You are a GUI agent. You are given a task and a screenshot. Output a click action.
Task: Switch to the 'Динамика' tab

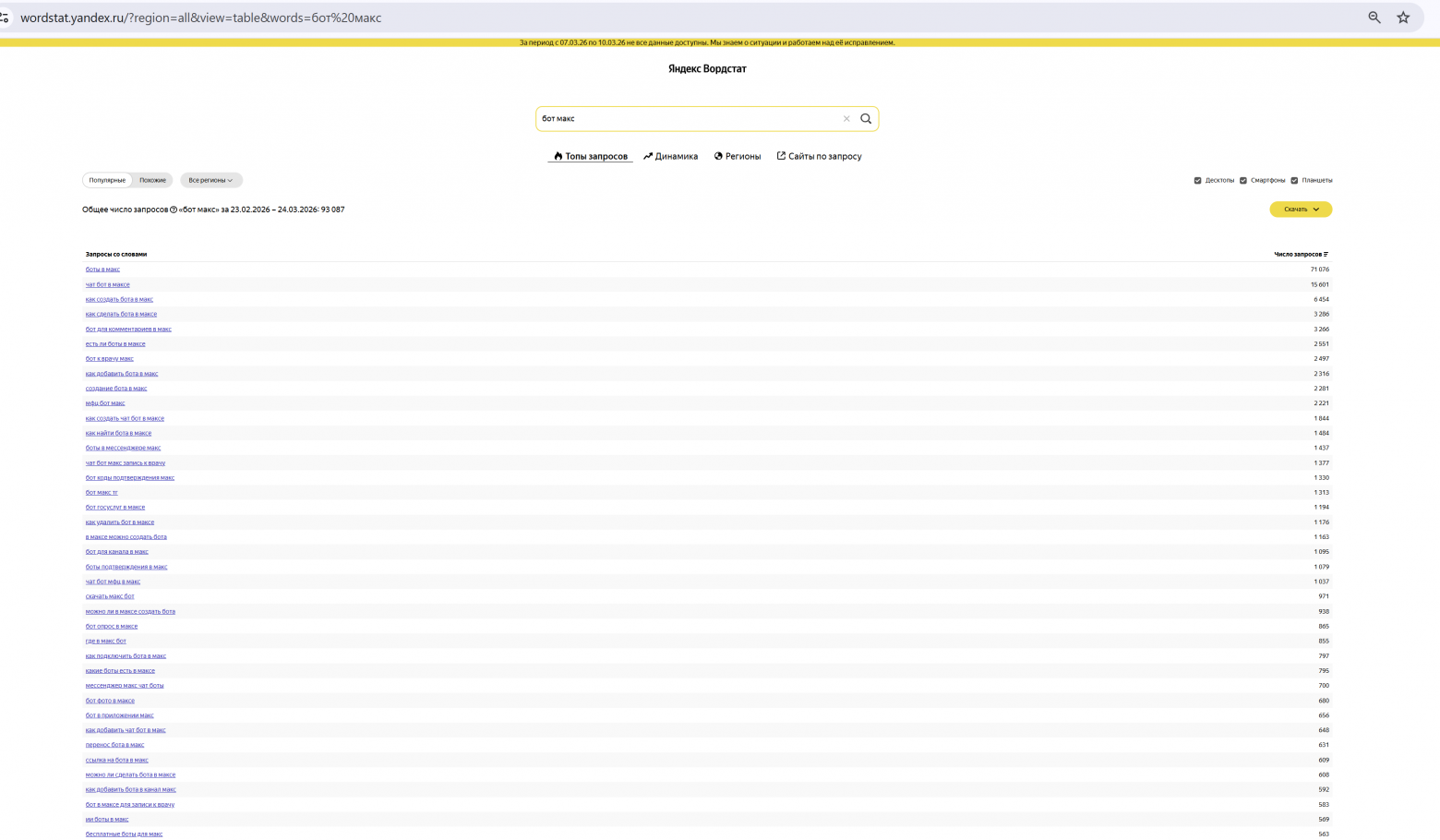pyautogui.click(x=670, y=156)
